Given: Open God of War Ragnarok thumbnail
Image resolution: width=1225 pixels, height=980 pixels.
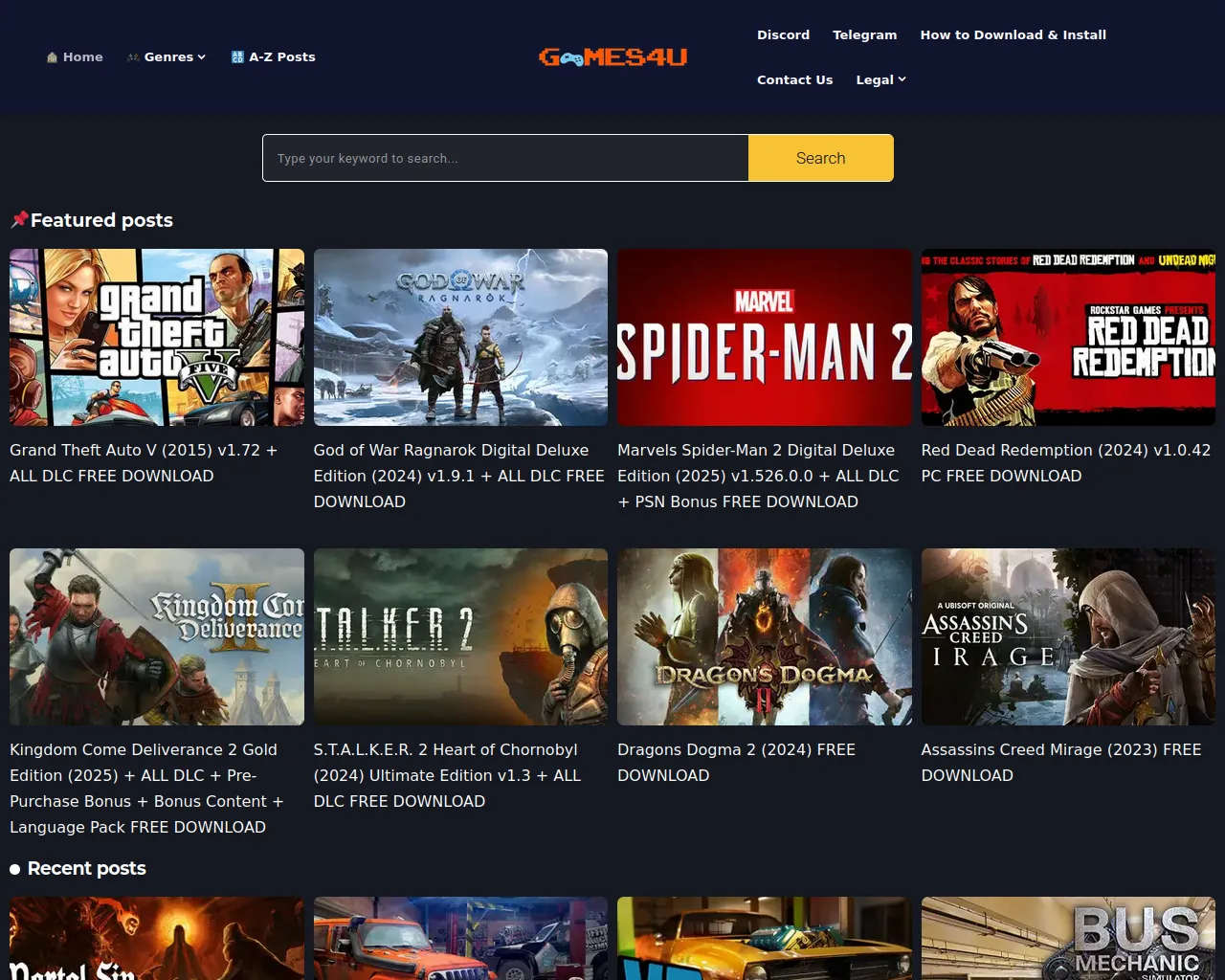Looking at the screenshot, I should tap(460, 338).
